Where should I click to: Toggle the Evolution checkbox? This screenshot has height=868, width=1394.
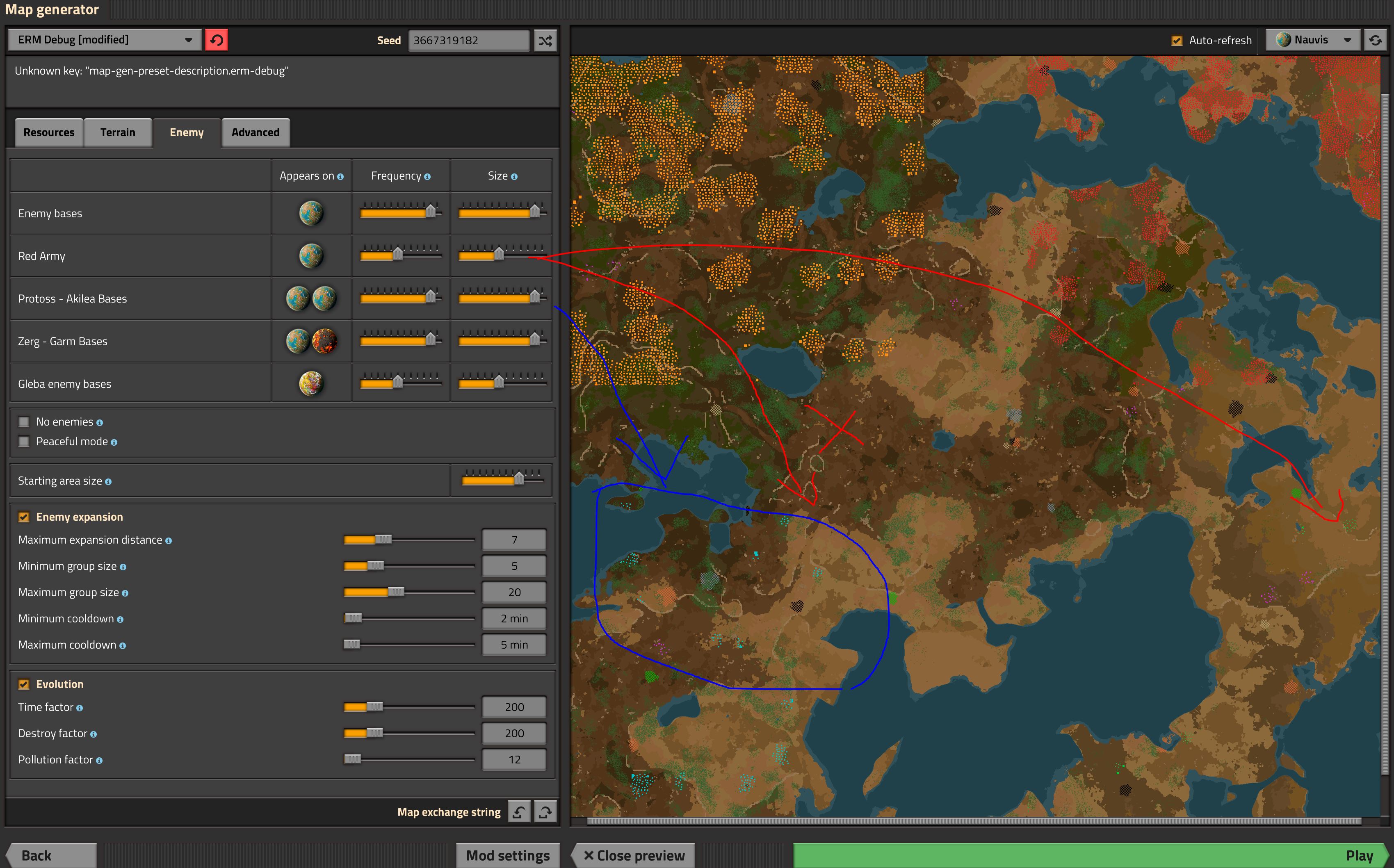click(x=24, y=684)
